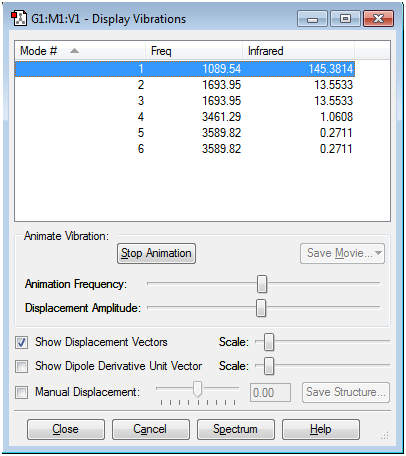Stop the vibration animation
Viewport: 406px width, 456px height.
click(x=156, y=253)
